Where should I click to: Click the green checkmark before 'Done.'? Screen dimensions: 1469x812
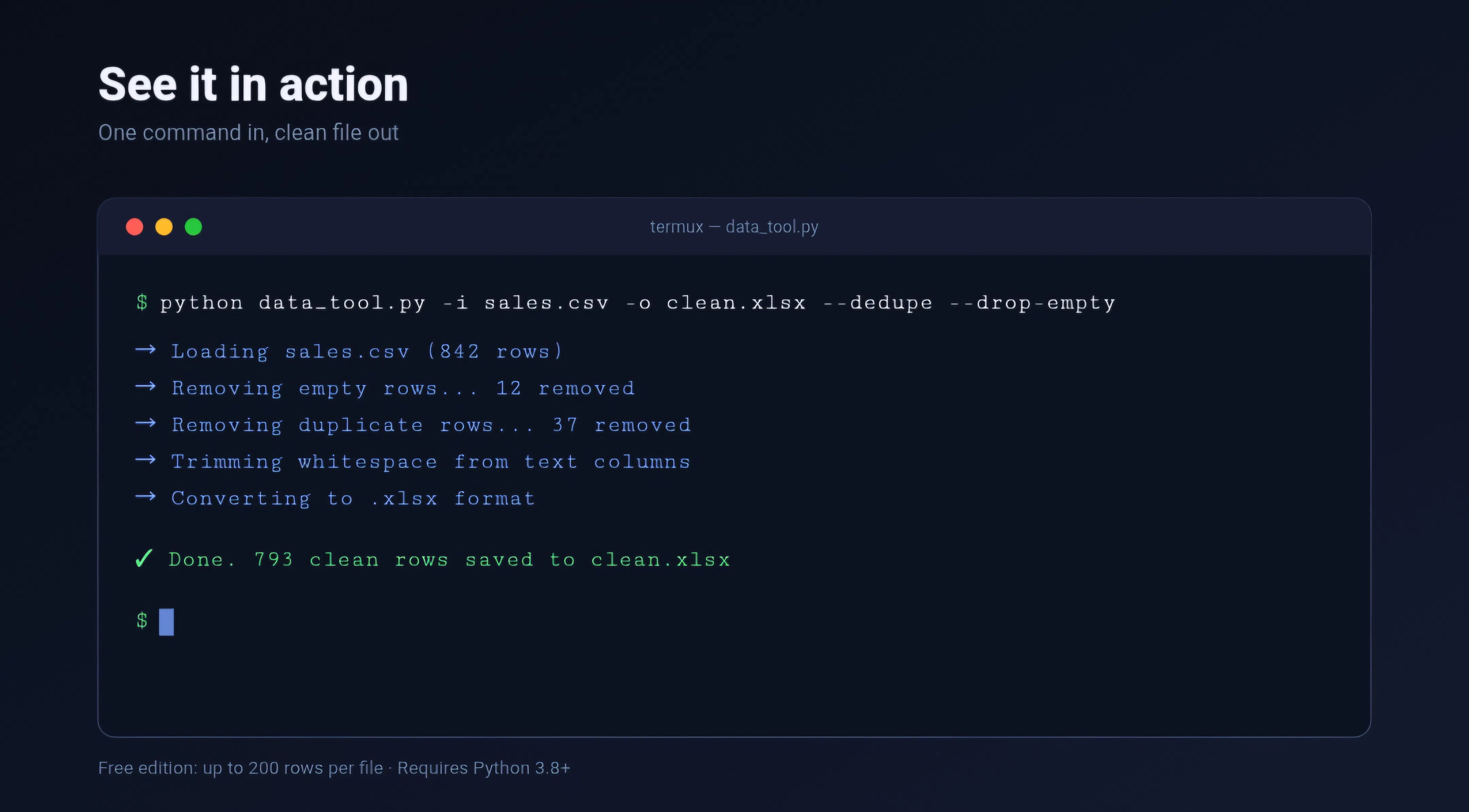click(x=144, y=559)
